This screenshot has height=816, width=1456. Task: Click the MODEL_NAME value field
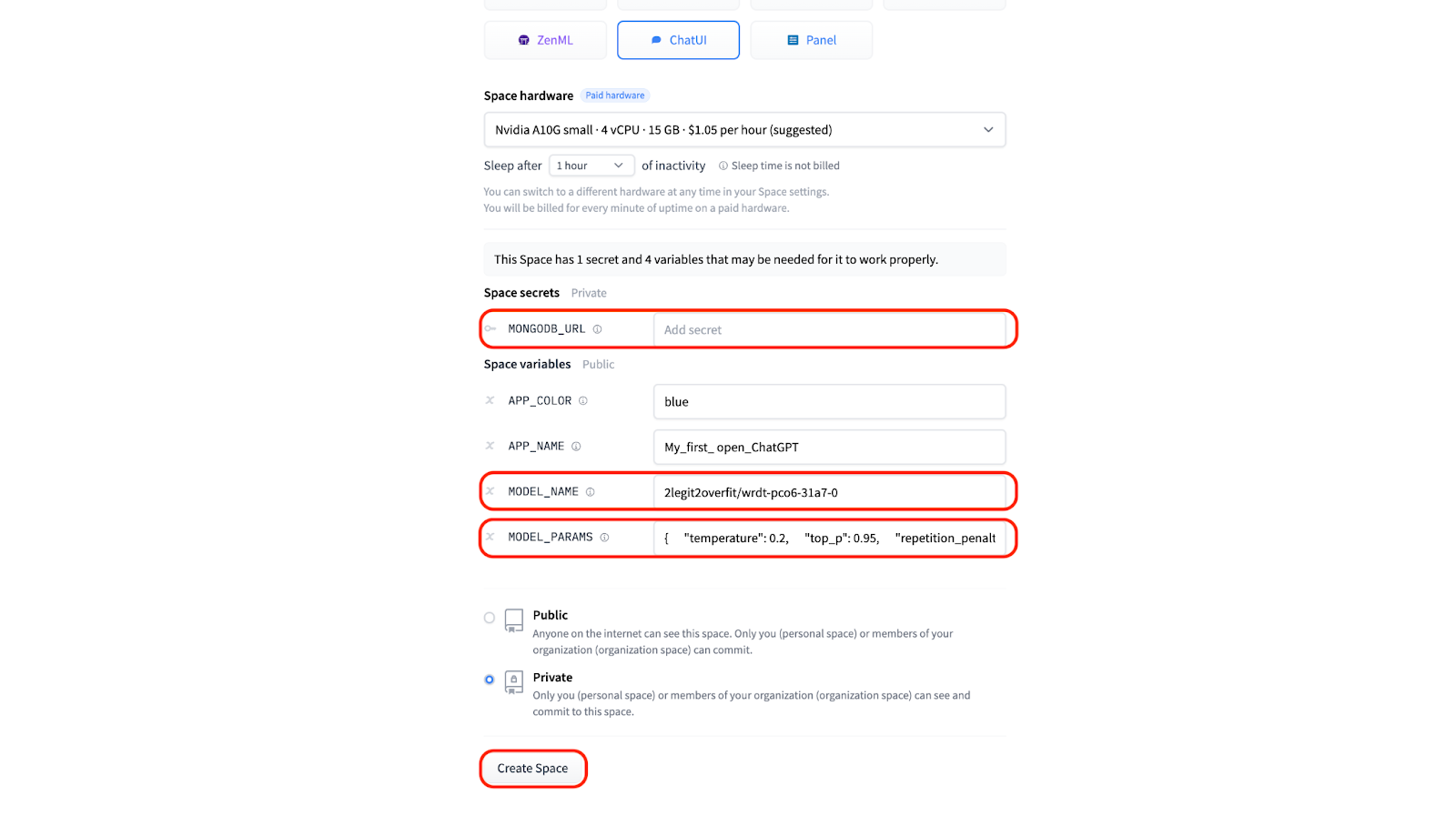[x=828, y=492]
